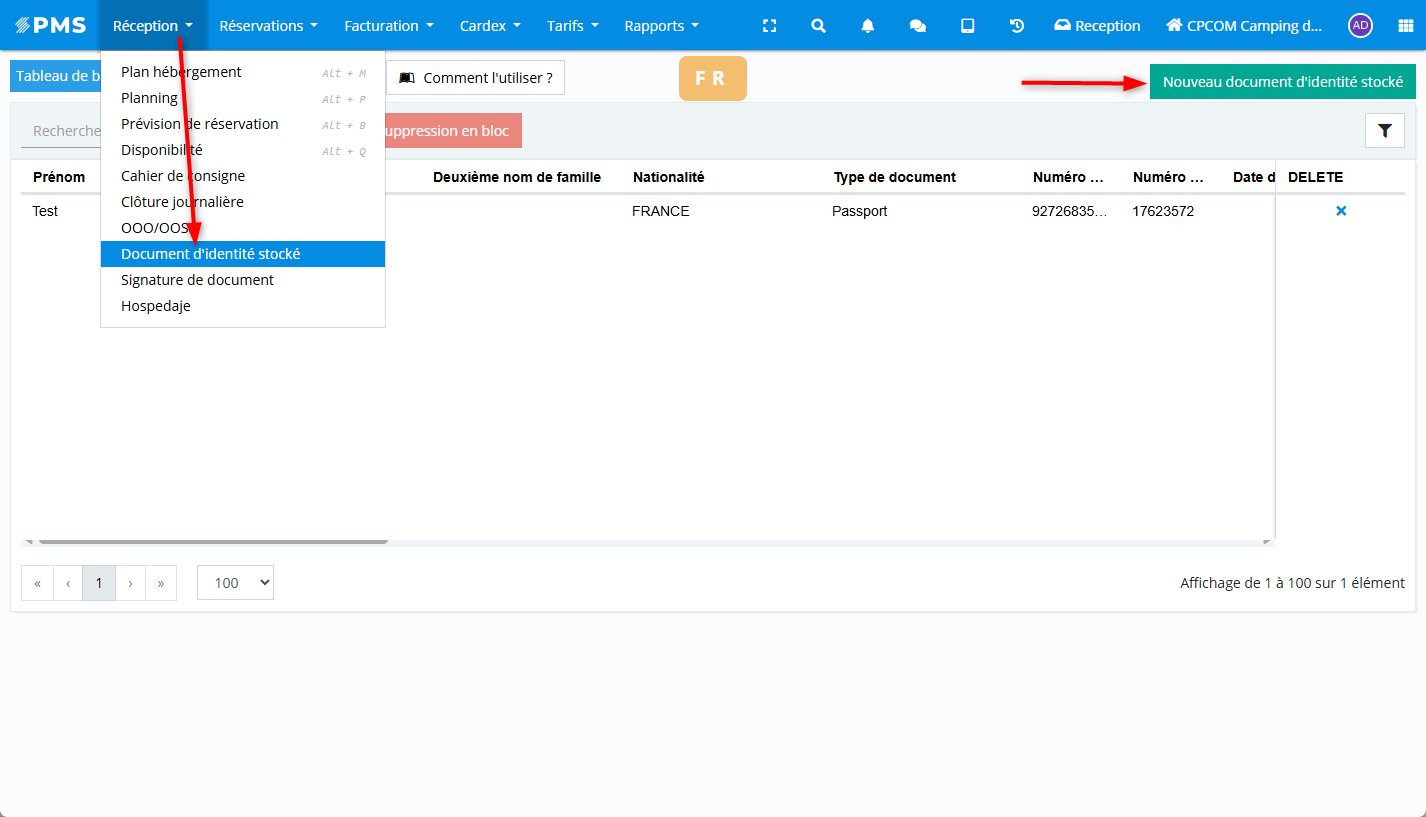
Task: Expand the Réservations dropdown menu
Action: [x=268, y=26]
